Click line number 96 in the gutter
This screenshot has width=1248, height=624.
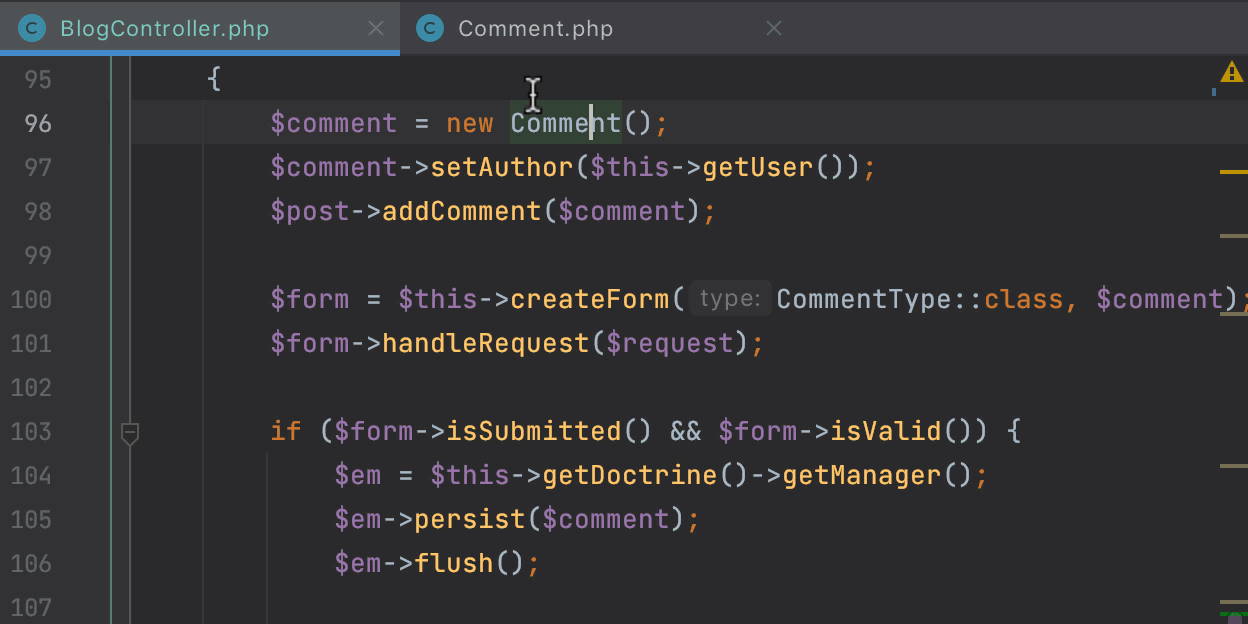tap(38, 123)
